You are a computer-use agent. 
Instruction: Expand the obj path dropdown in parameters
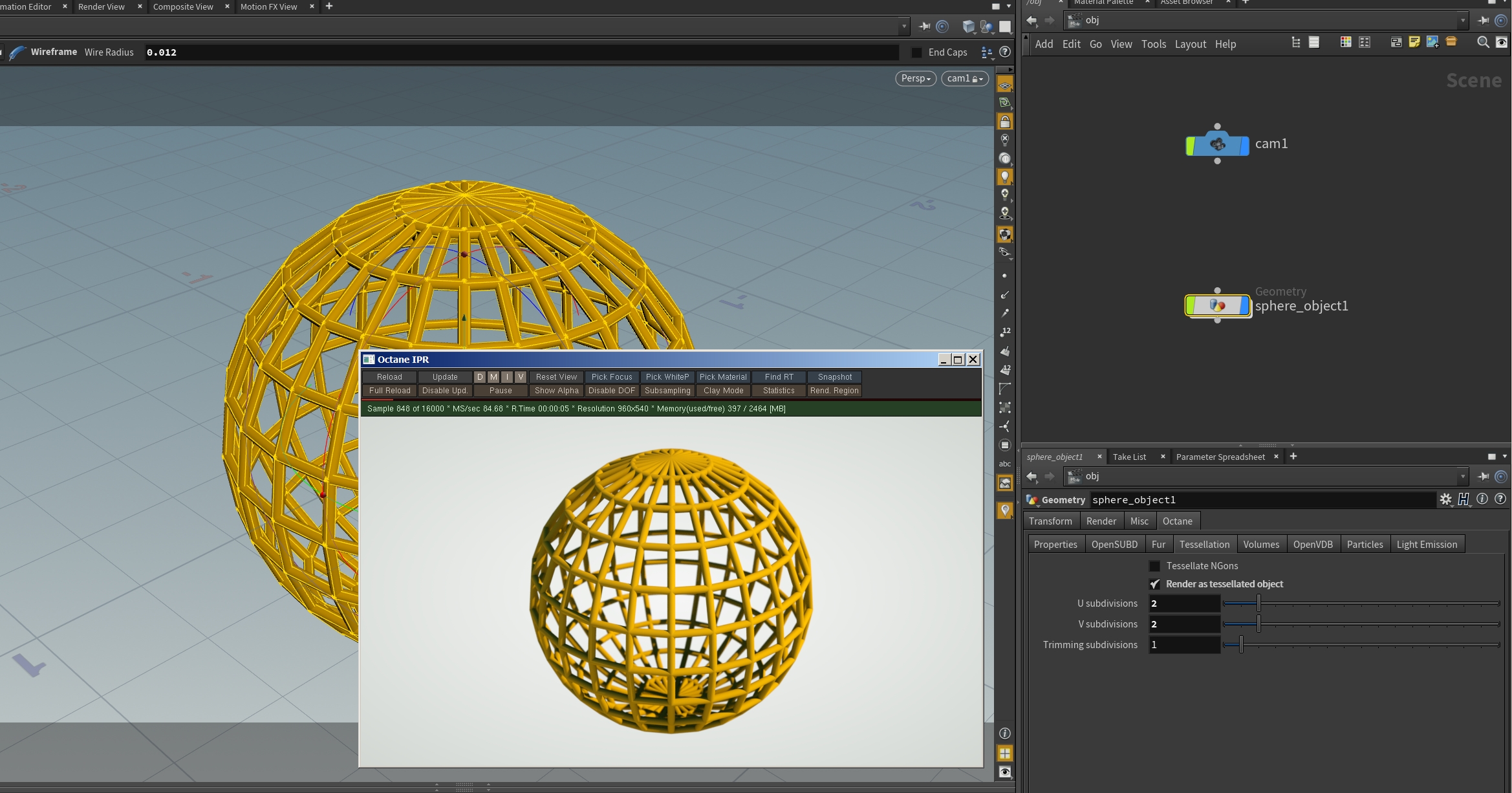click(1463, 477)
